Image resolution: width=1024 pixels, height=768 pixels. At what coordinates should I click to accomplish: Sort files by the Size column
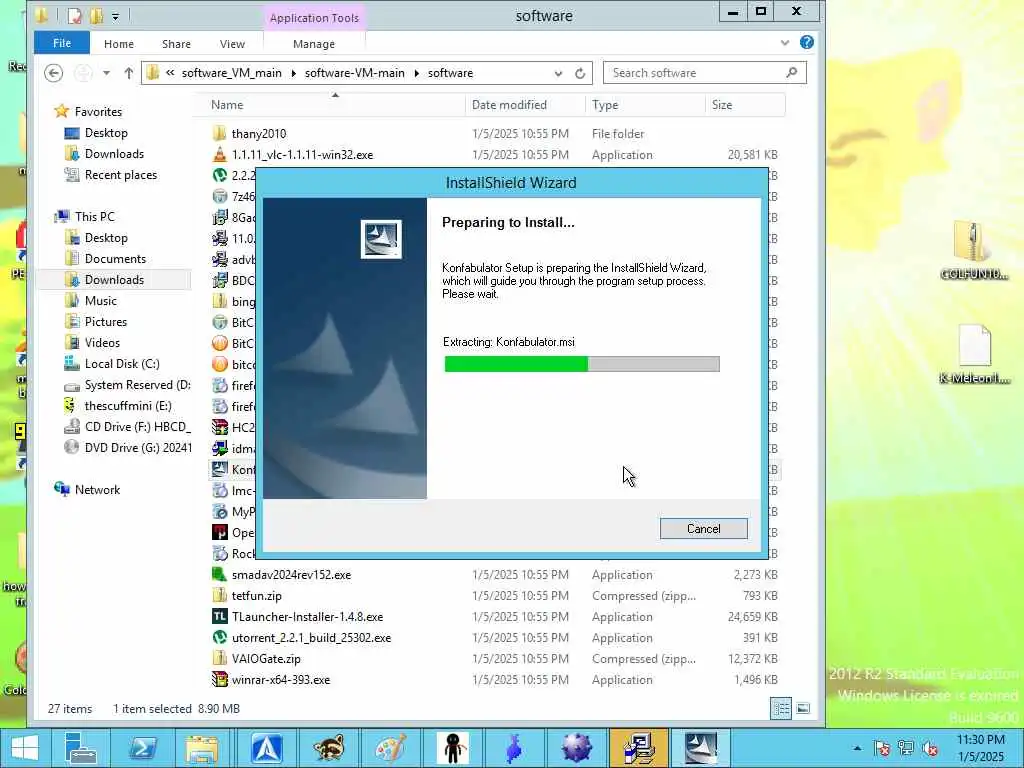tap(722, 104)
